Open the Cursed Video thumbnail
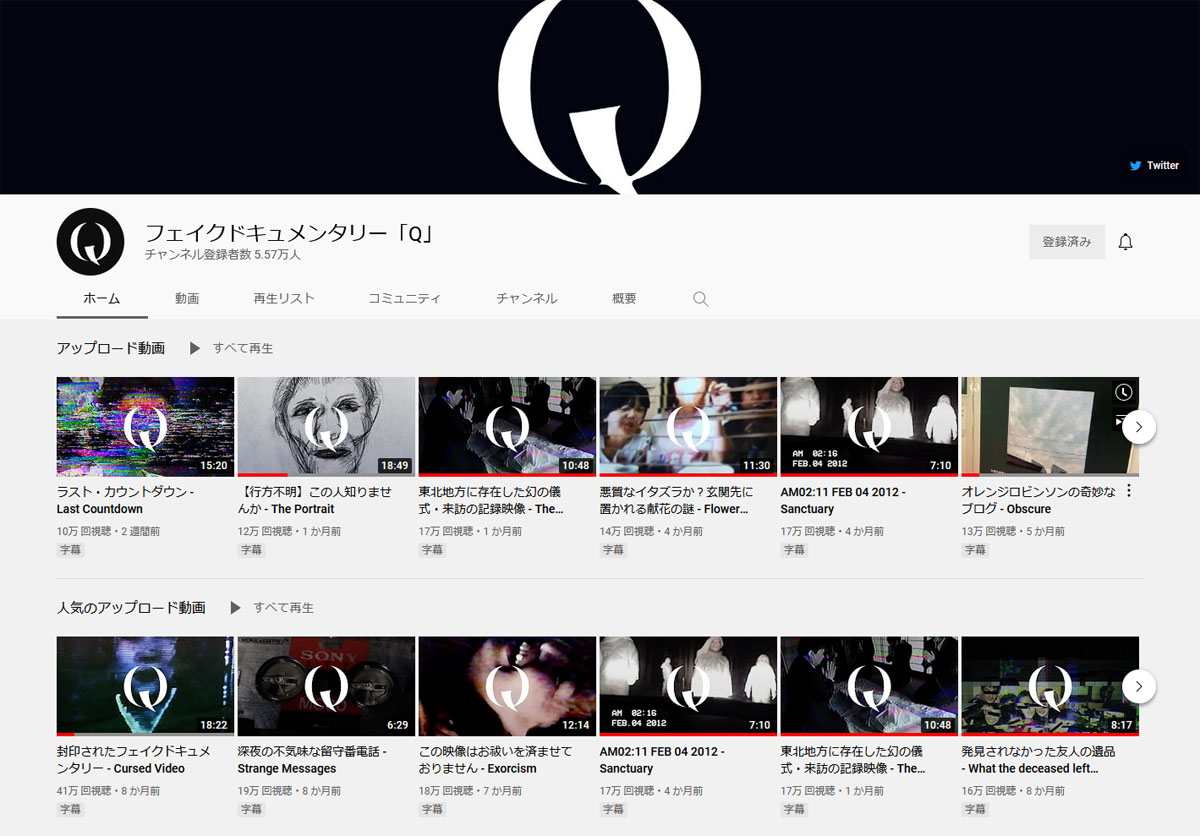This screenshot has width=1200, height=836. point(145,686)
